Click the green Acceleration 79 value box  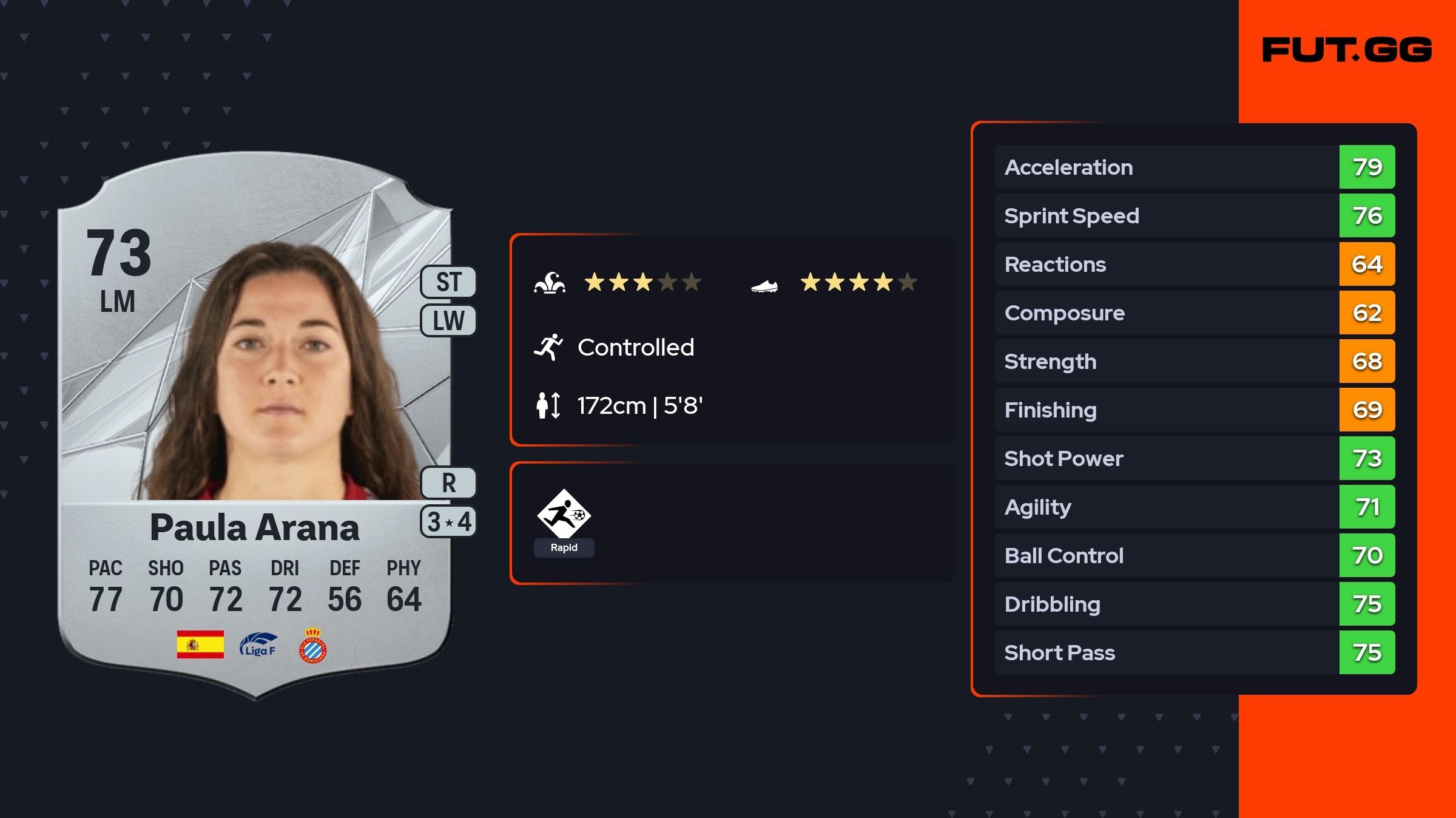point(1367,167)
